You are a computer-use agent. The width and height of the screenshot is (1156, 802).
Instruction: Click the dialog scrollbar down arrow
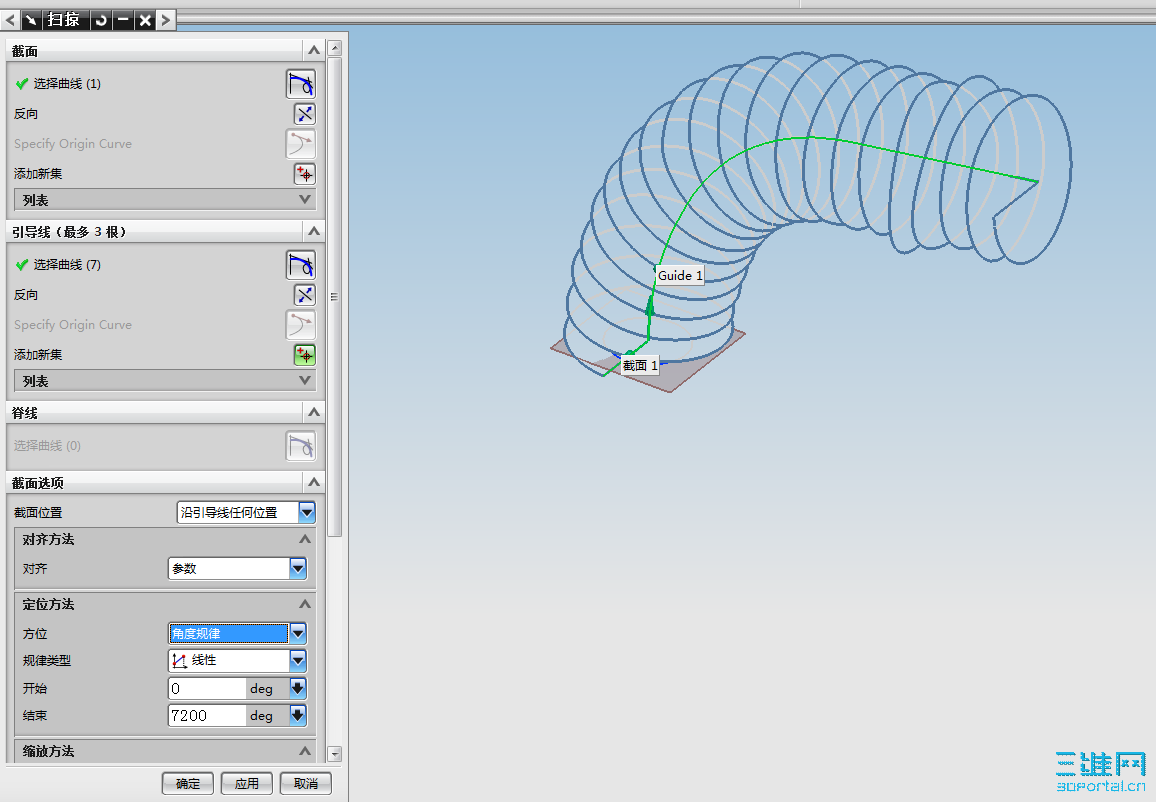335,754
